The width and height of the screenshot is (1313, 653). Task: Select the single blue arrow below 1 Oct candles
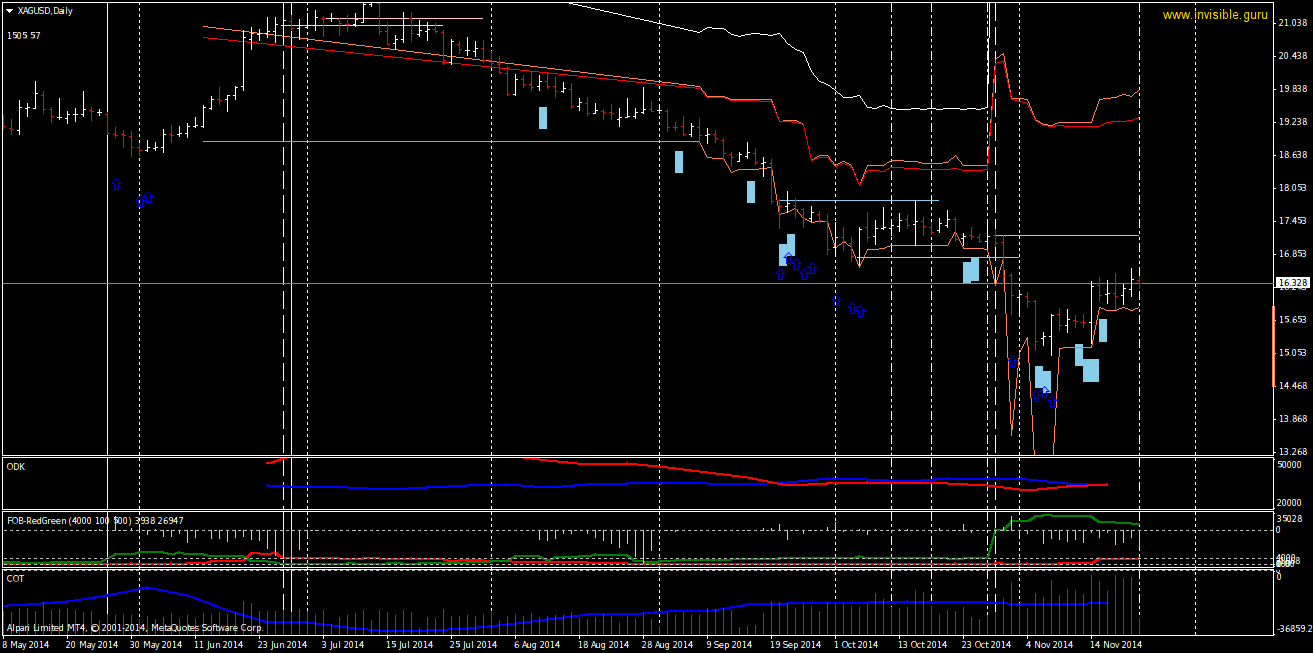coord(837,300)
